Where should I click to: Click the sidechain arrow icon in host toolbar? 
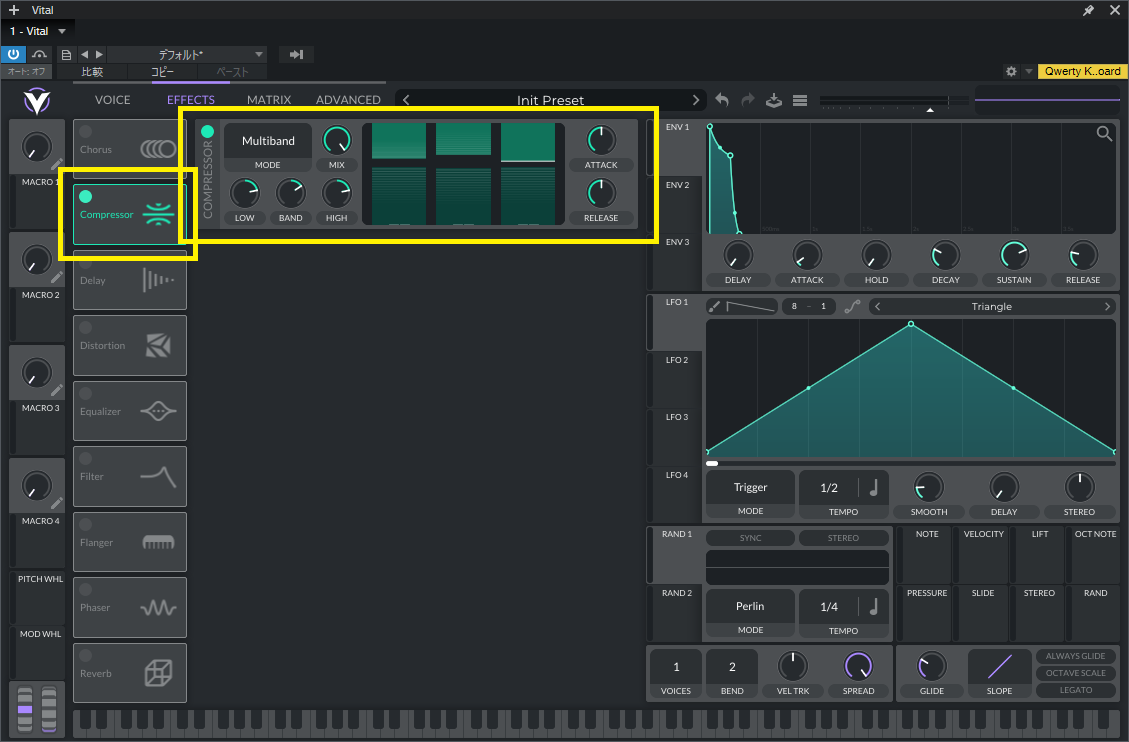(296, 55)
